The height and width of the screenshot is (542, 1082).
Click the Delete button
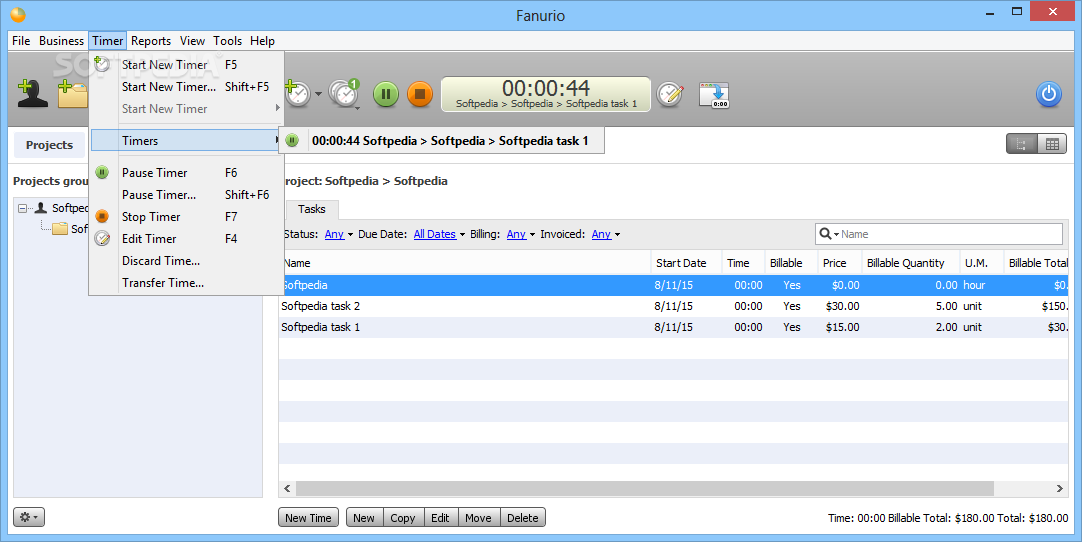pos(522,518)
